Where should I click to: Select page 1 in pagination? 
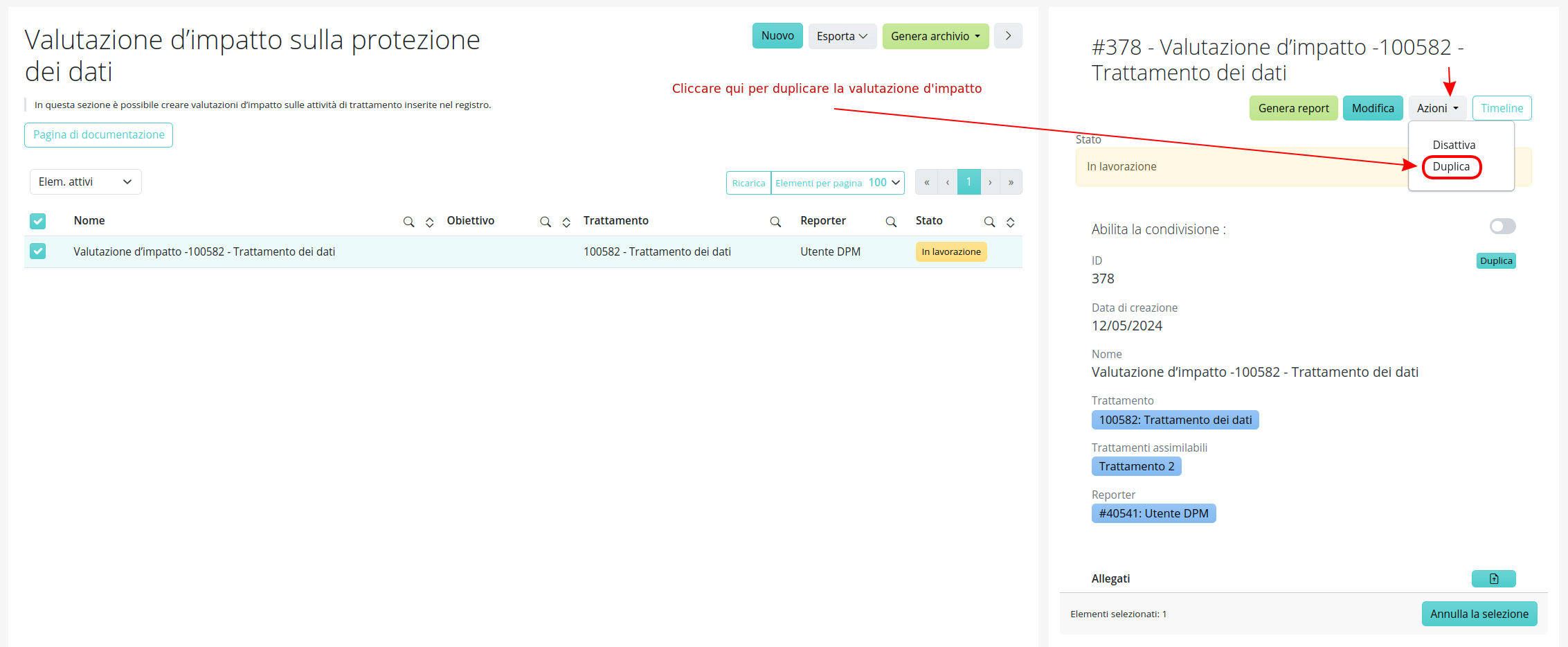(968, 182)
